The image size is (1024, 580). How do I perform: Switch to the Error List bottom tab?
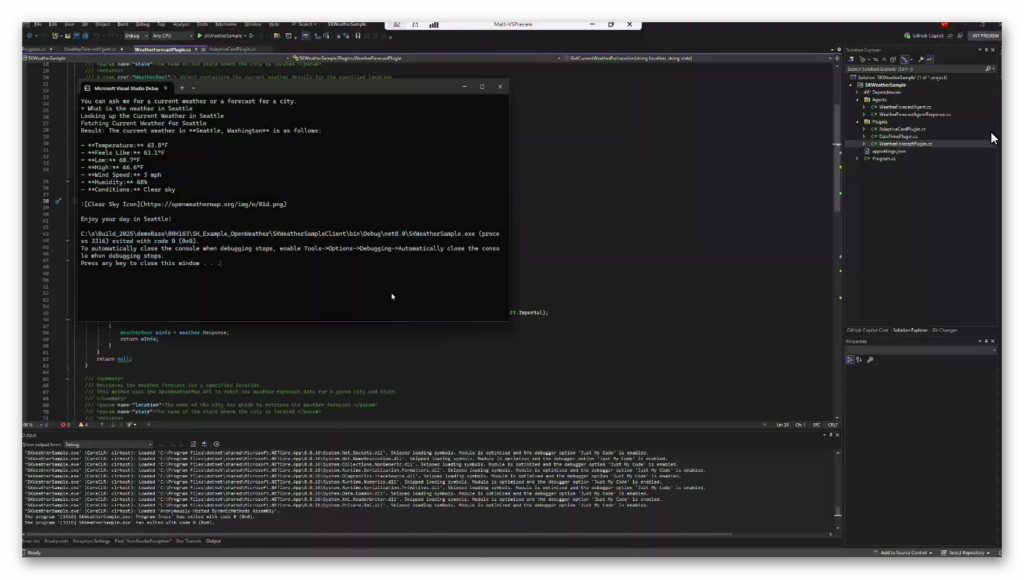(x=31, y=541)
